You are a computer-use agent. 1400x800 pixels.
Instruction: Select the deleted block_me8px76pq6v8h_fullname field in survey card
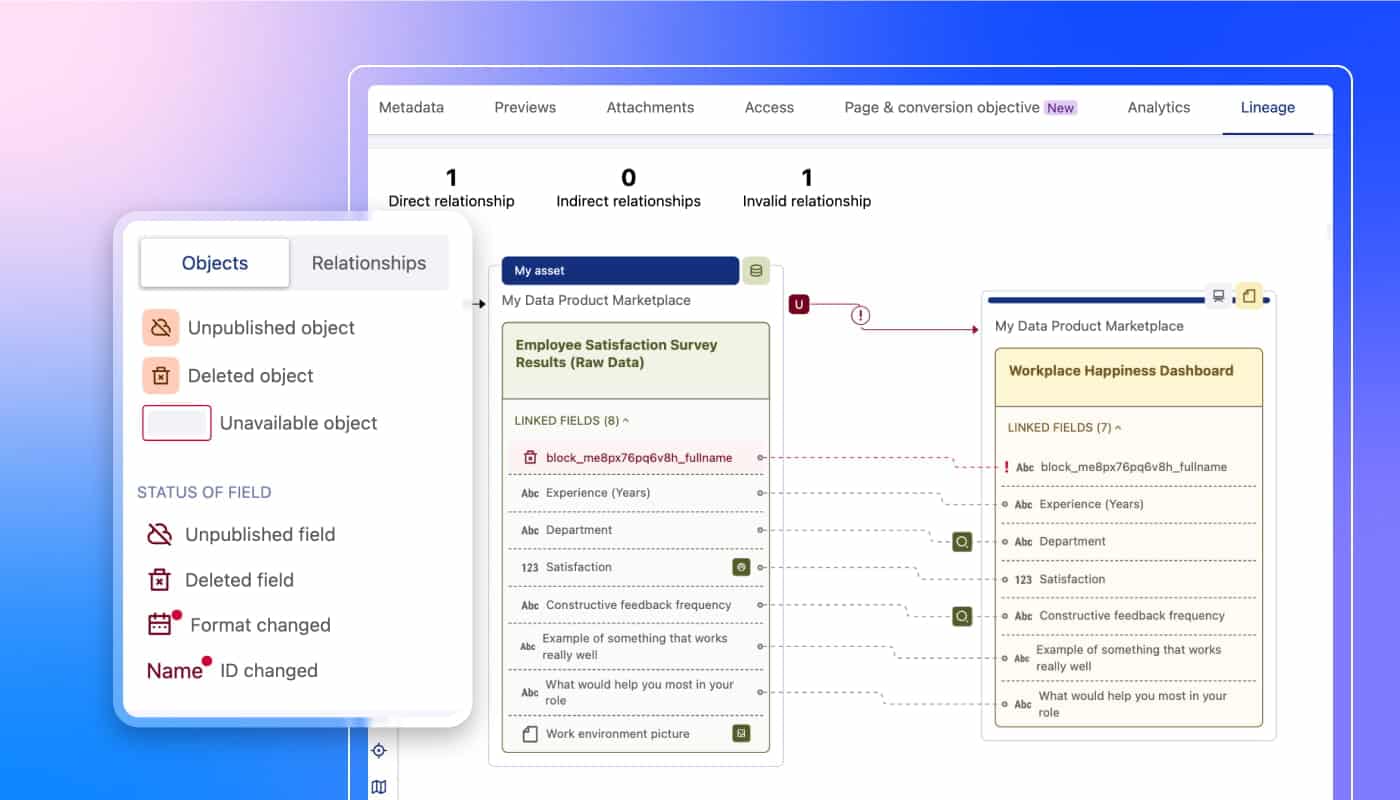point(638,458)
